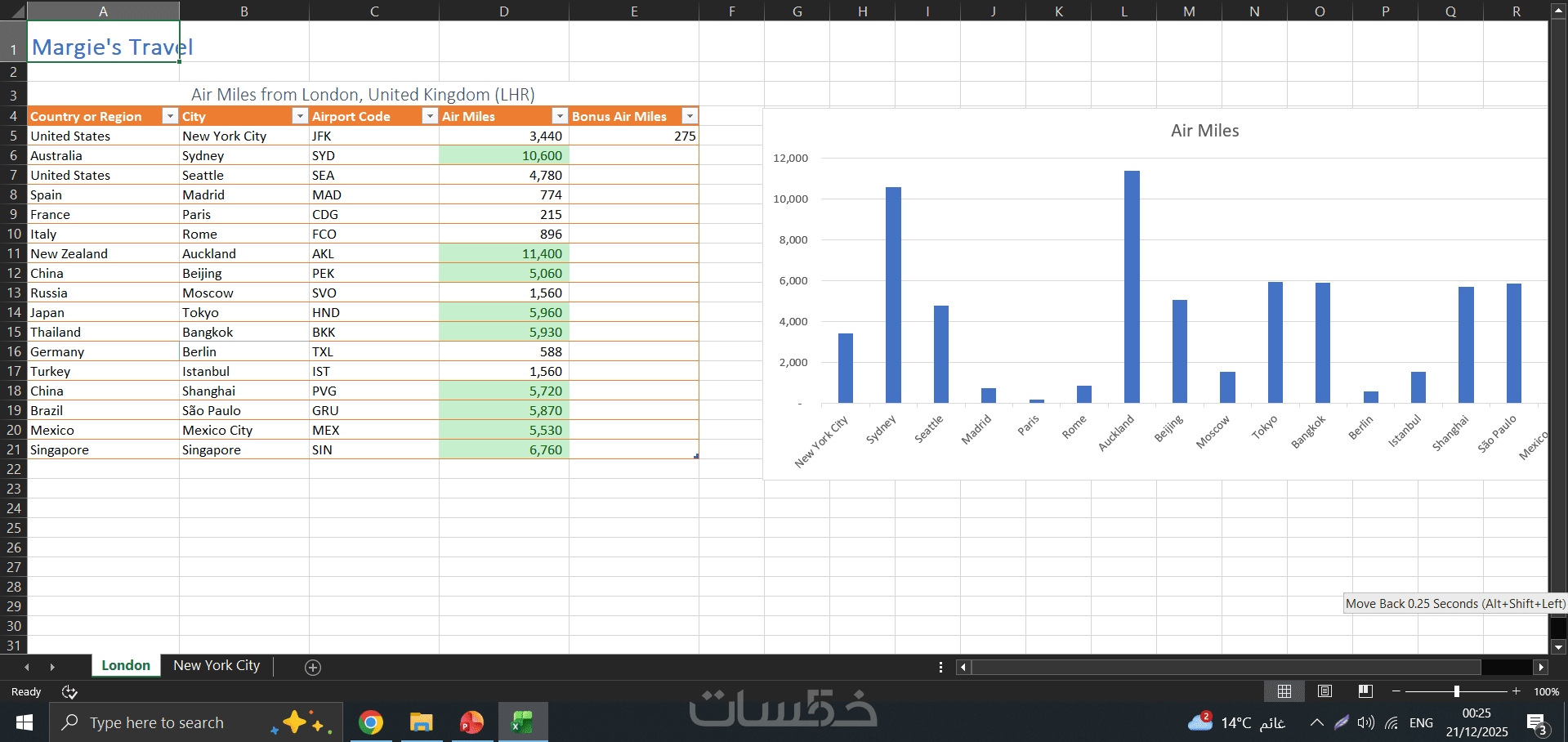
Task: Select the Margie's Travel title cell
Action: pyautogui.click(x=104, y=42)
